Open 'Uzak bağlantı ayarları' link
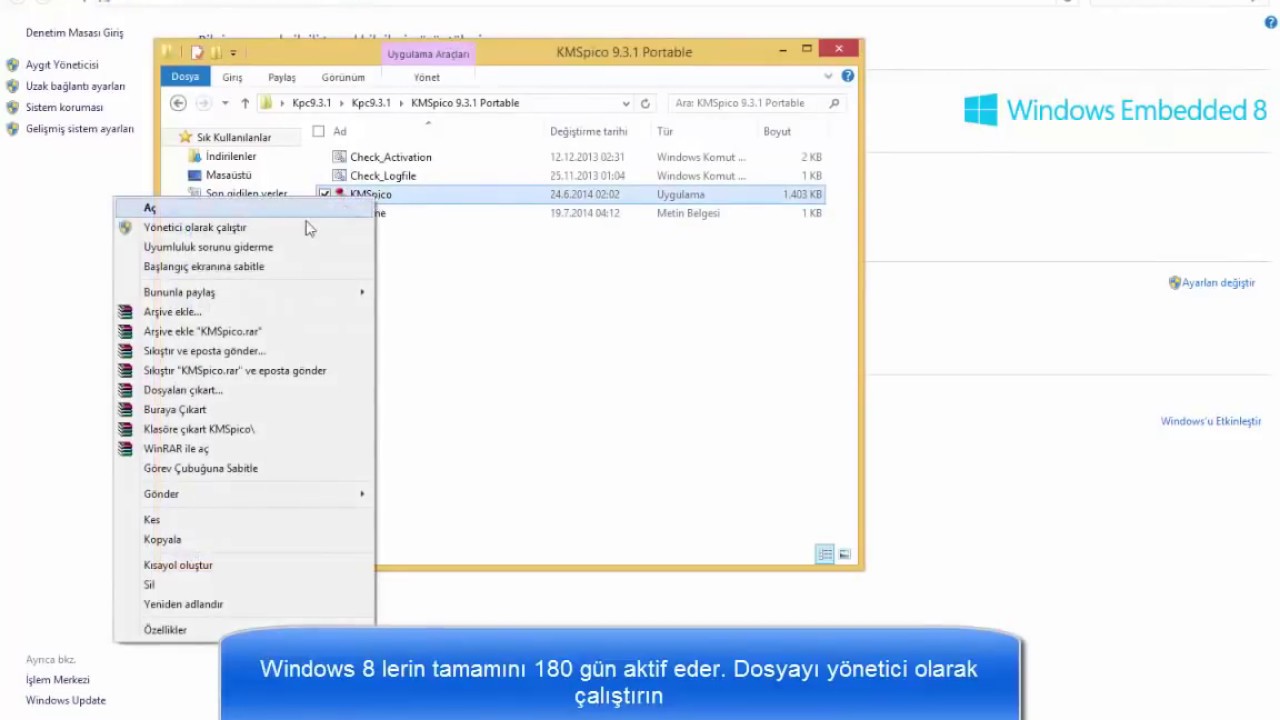Screen dimensions: 1280x720 tap(75, 86)
